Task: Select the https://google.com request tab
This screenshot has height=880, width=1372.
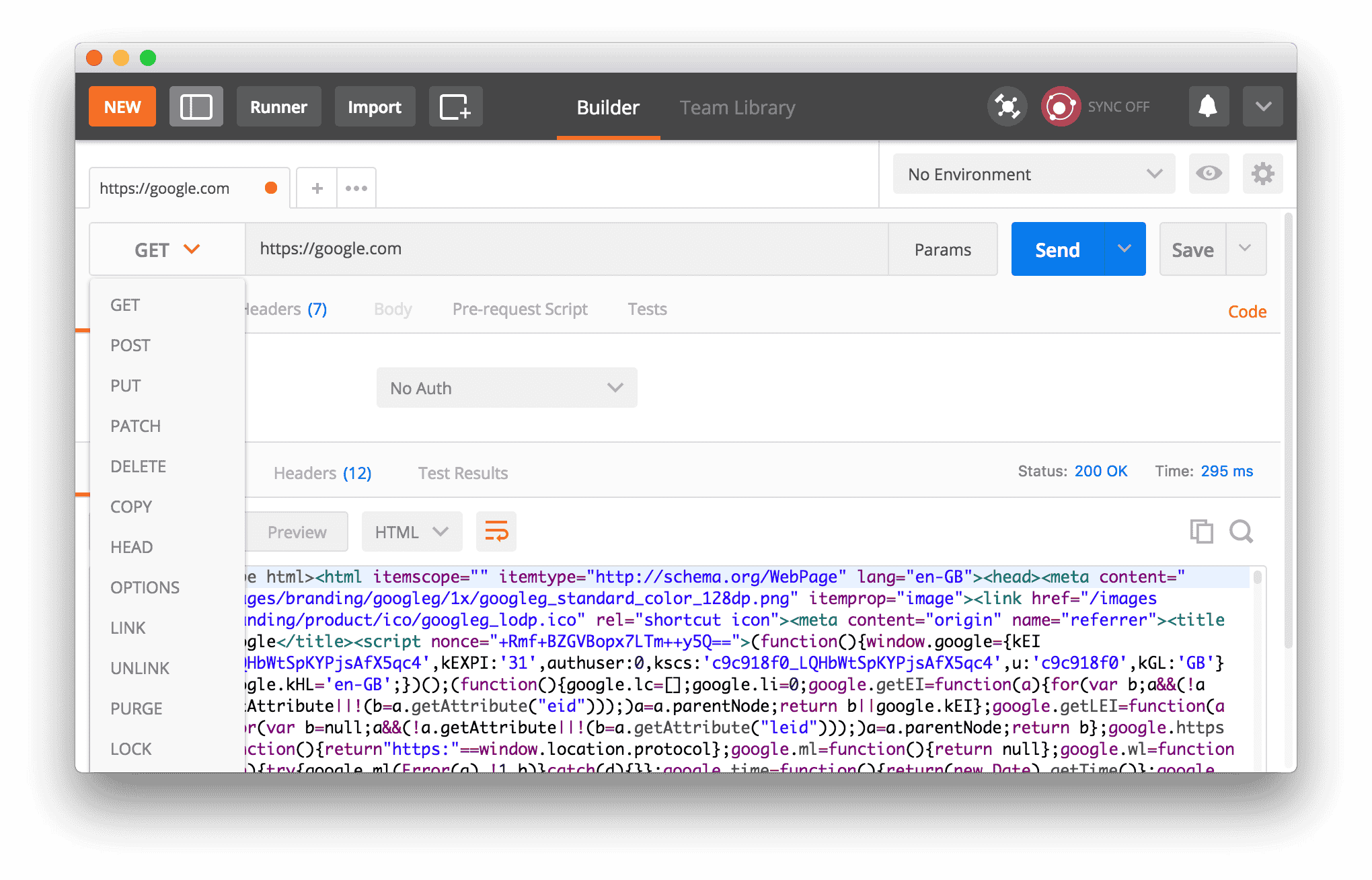Action: 188,188
